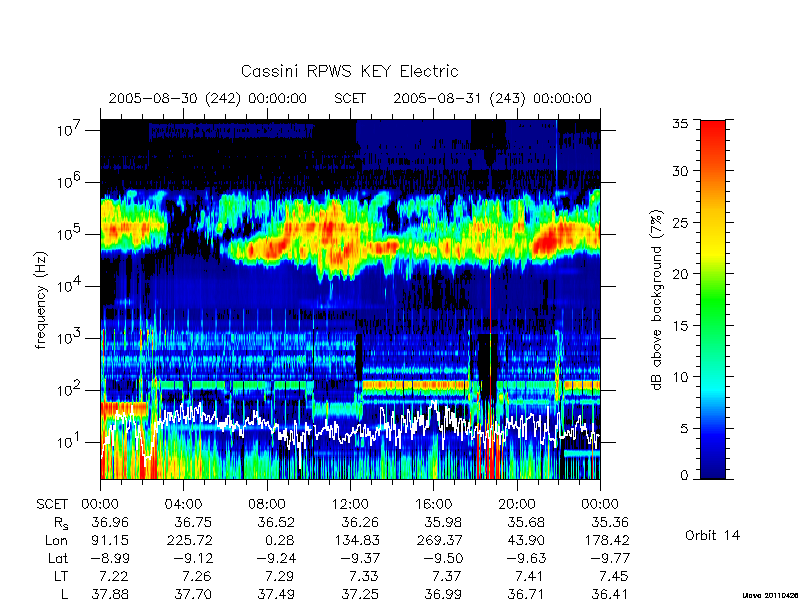The height and width of the screenshot is (600, 800).
Task: Click the colorbar label "30"
Action: click(680, 170)
